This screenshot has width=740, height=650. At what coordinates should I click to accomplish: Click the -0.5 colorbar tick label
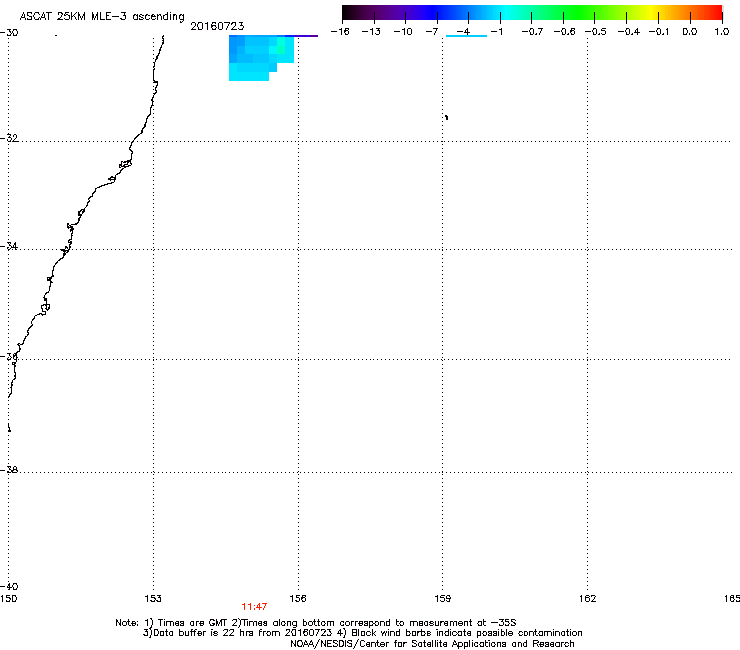click(x=596, y=32)
